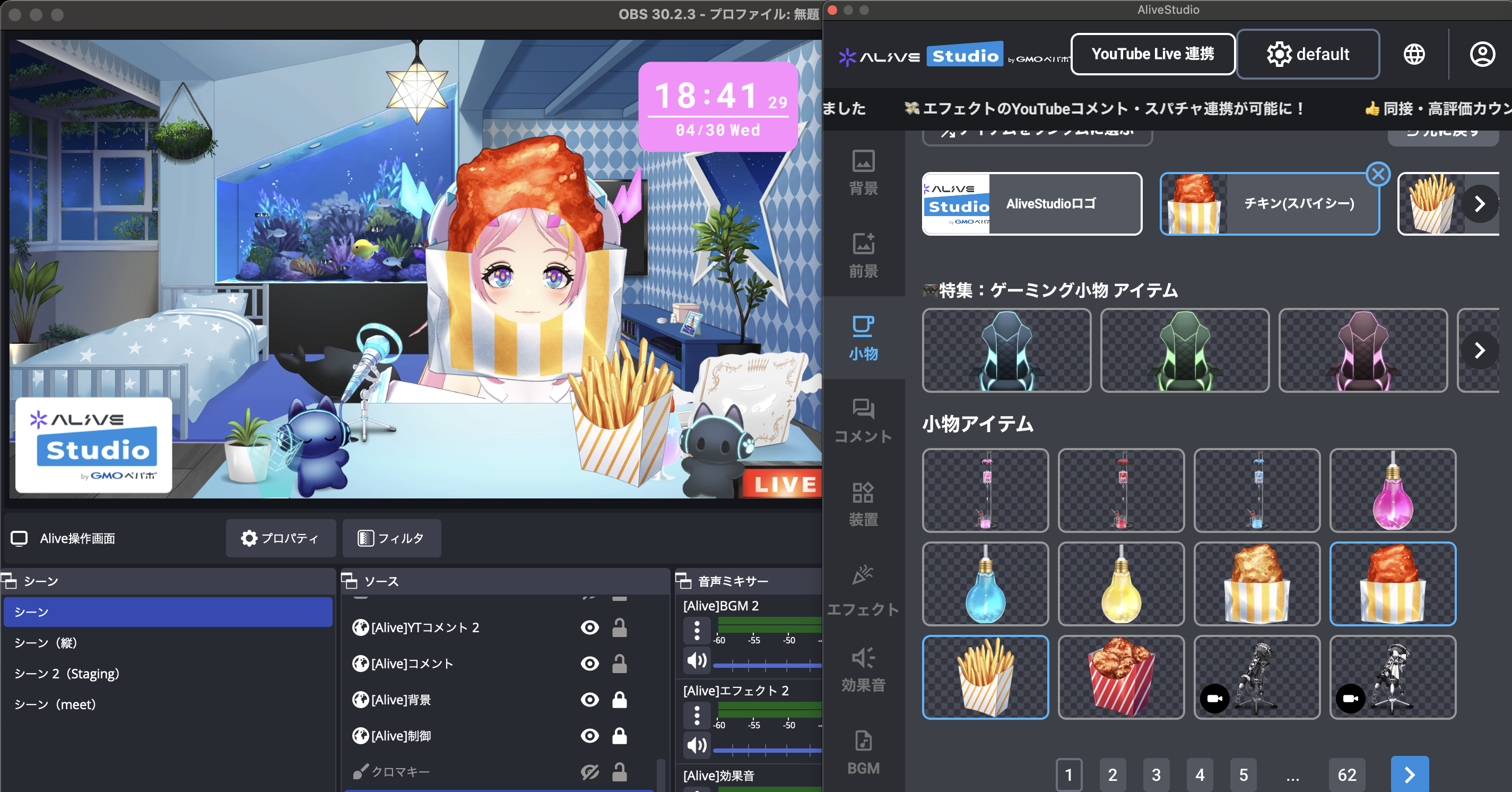Lock the [Alive]コメント source

[619, 664]
